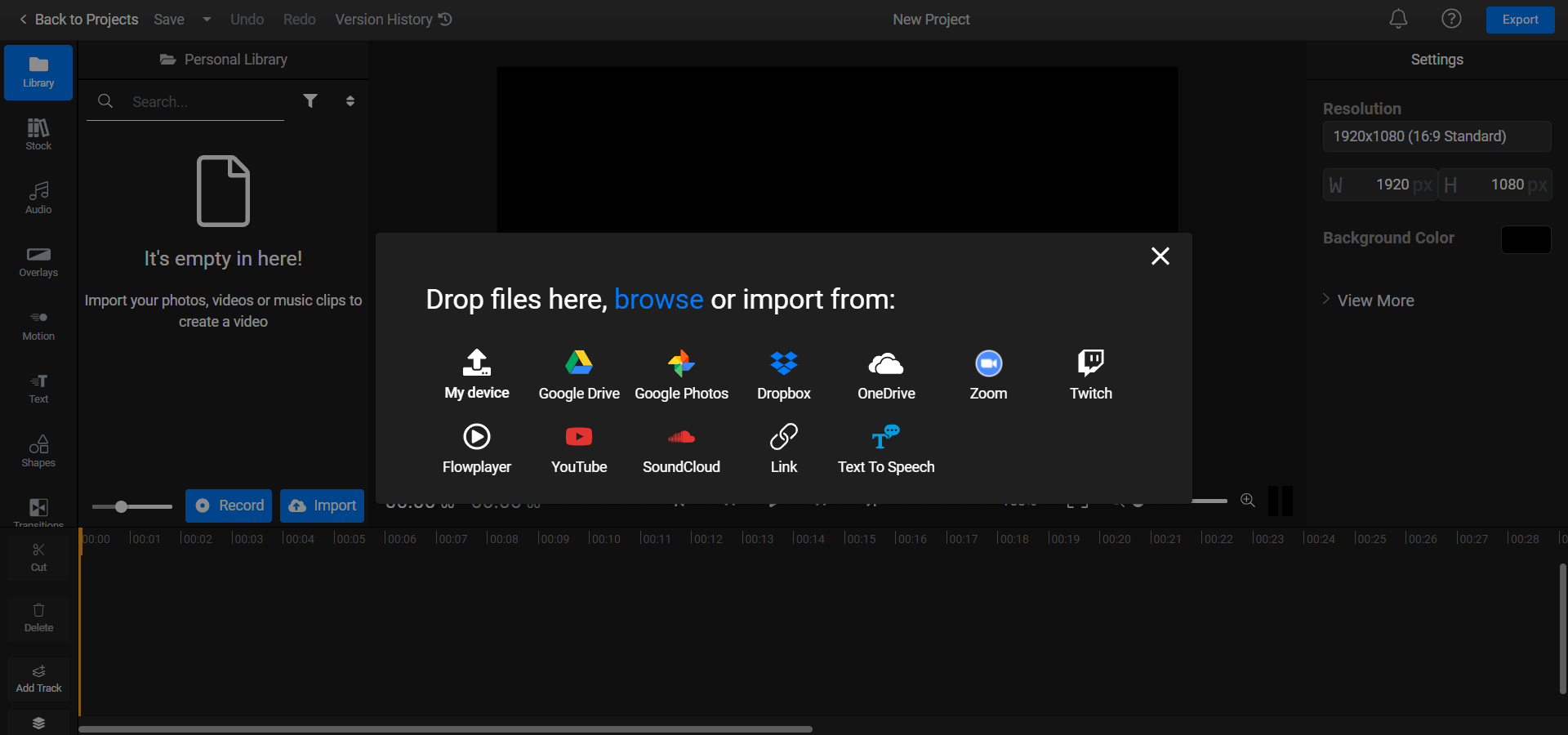Viewport: 1568px width, 735px height.
Task: Import from My device
Action: 477,375
